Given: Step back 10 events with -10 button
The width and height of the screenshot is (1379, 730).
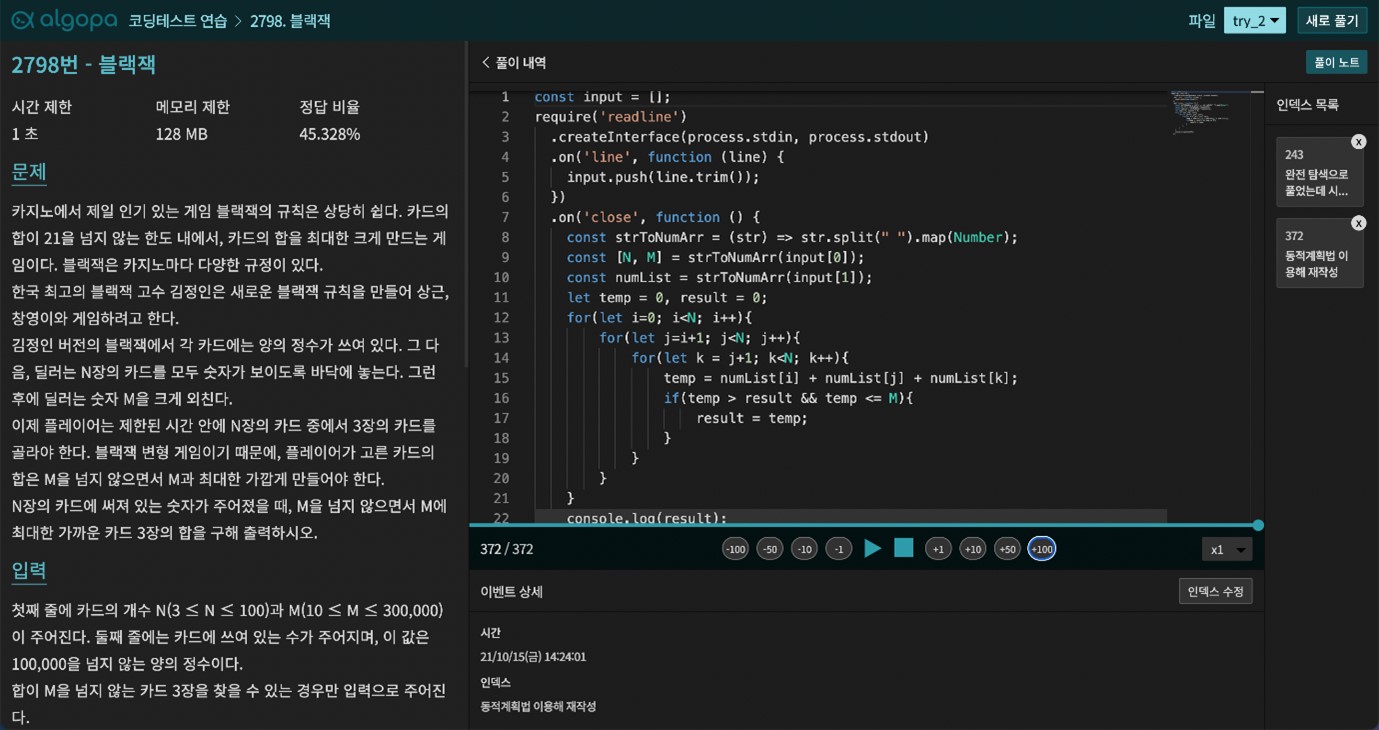Looking at the screenshot, I should click(x=804, y=549).
